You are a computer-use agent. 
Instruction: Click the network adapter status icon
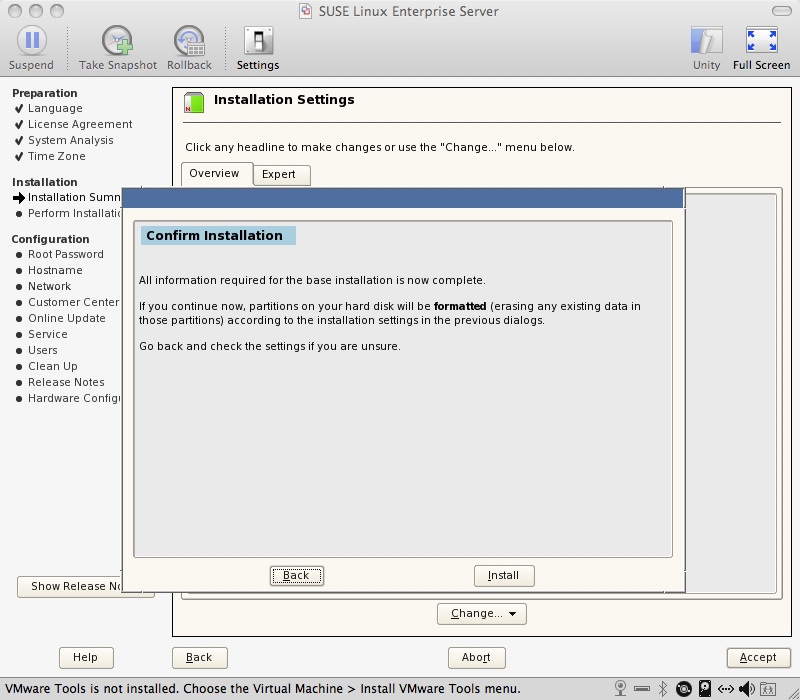click(726, 689)
